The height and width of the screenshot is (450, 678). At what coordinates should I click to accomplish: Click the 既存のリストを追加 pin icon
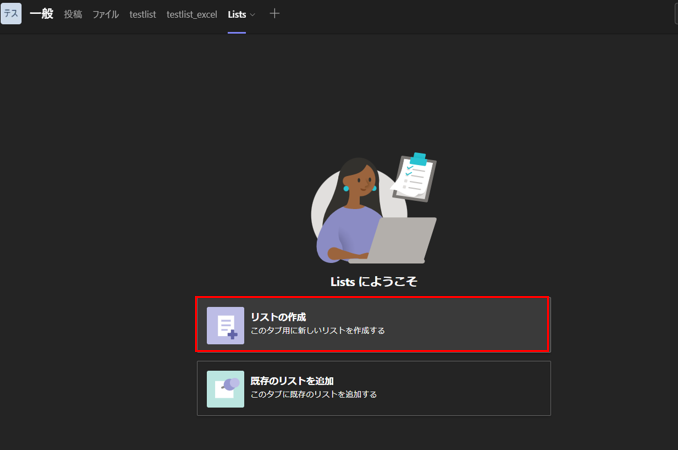pyautogui.click(x=225, y=389)
